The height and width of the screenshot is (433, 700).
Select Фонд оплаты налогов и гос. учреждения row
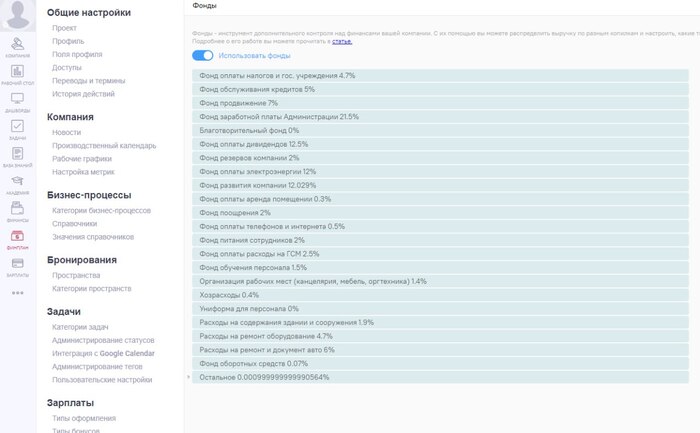(x=440, y=75)
